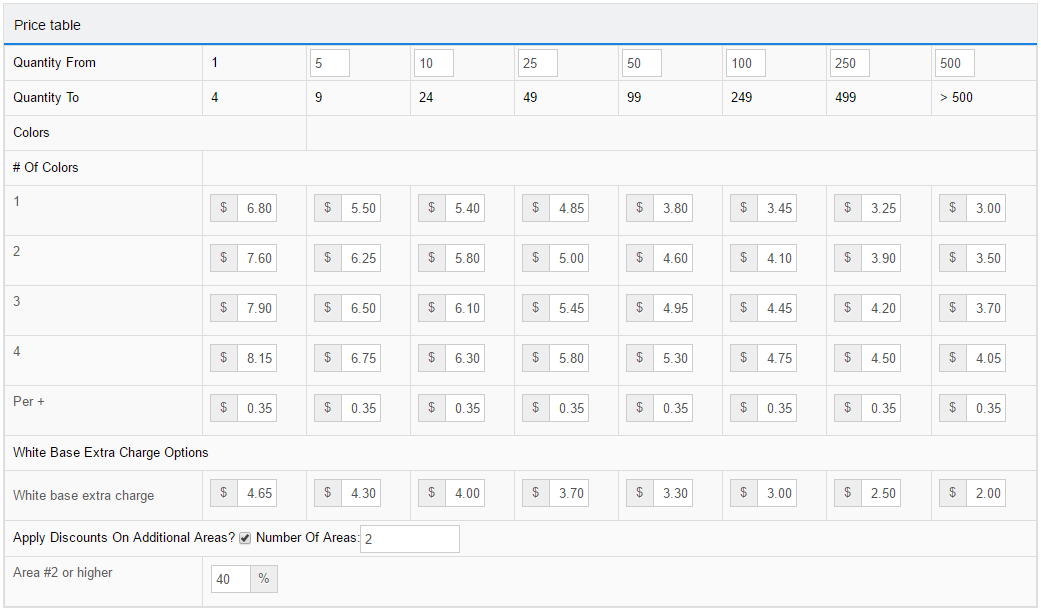The width and height of the screenshot is (1041, 614).
Task: Toggle the Apply Discounts On Additional Areas checkbox
Action: pyautogui.click(x=245, y=539)
